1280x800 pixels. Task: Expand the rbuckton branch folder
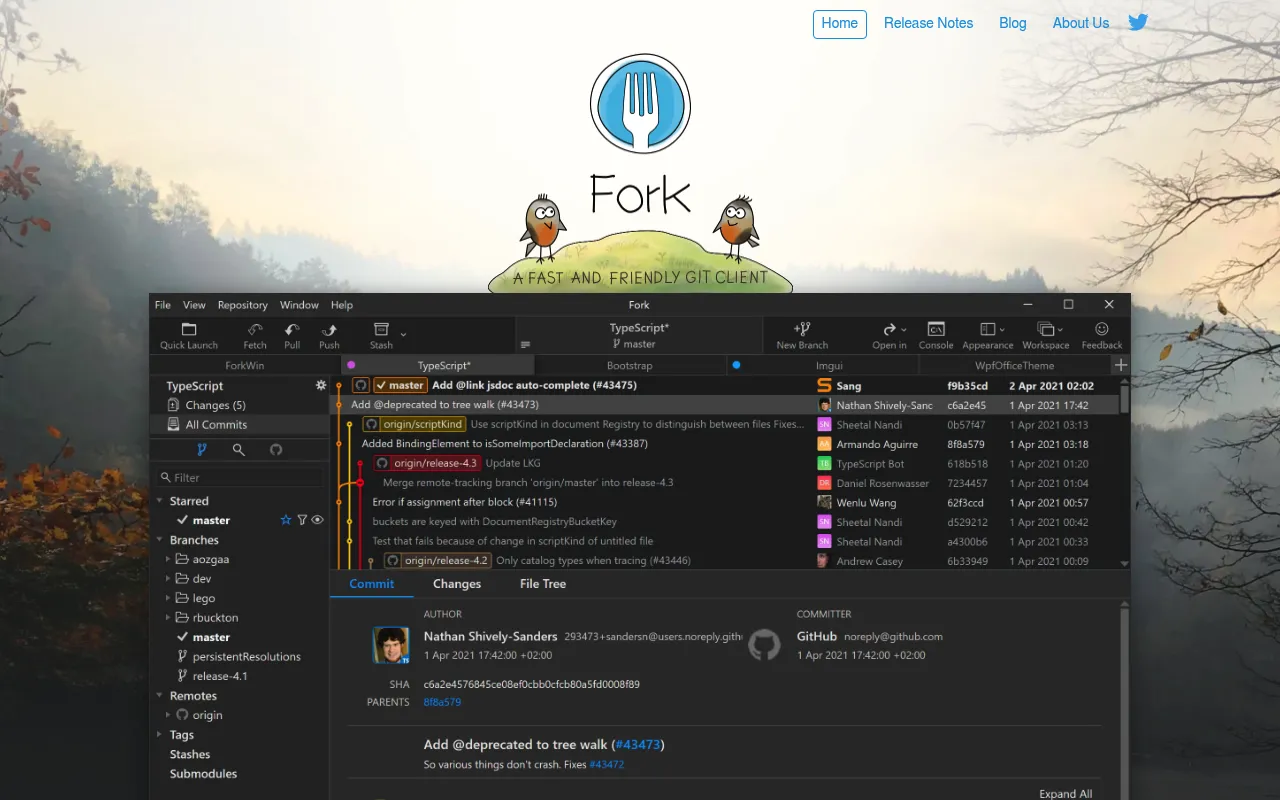pos(168,618)
